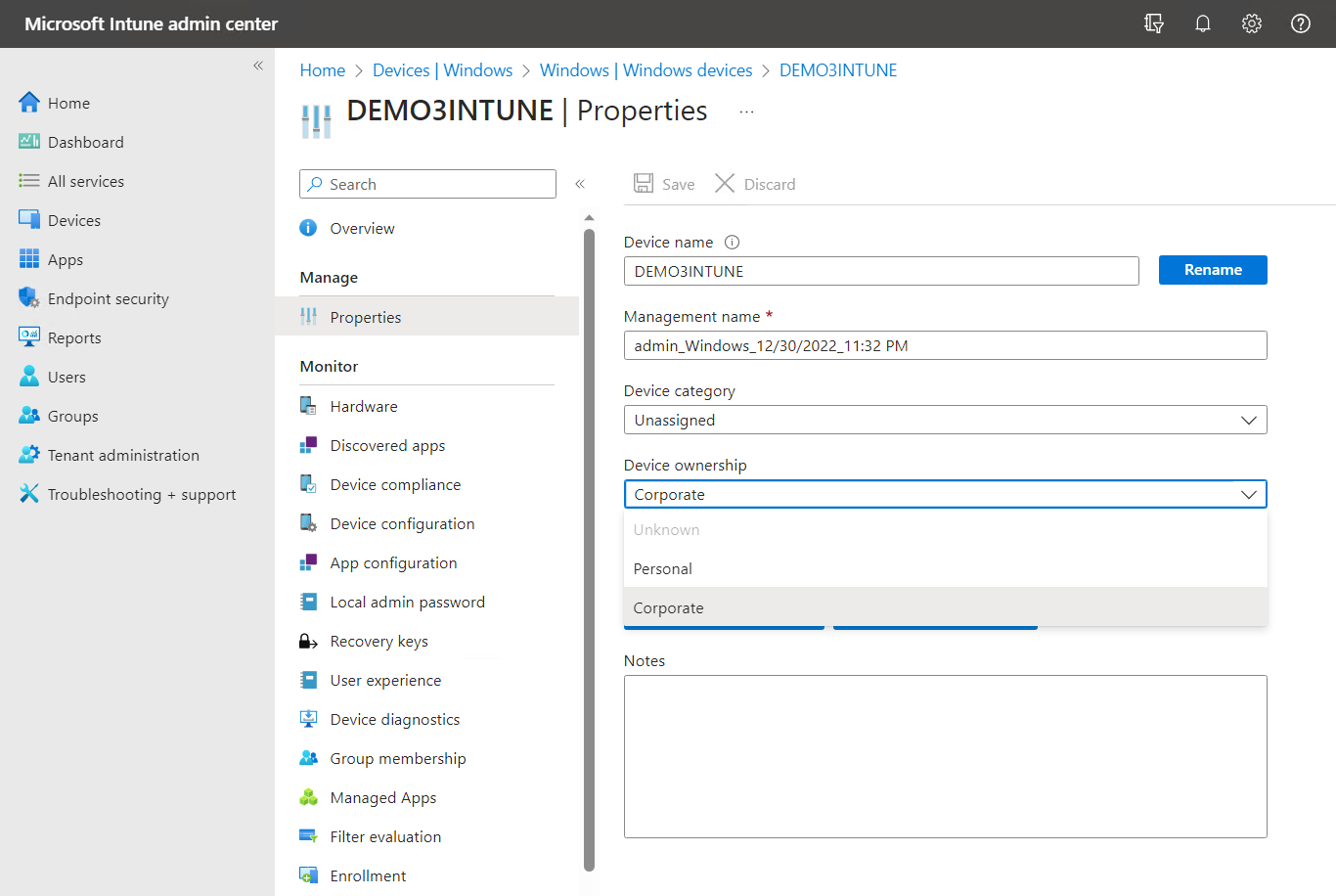
Task: Open the Device category dropdown
Action: (x=945, y=420)
